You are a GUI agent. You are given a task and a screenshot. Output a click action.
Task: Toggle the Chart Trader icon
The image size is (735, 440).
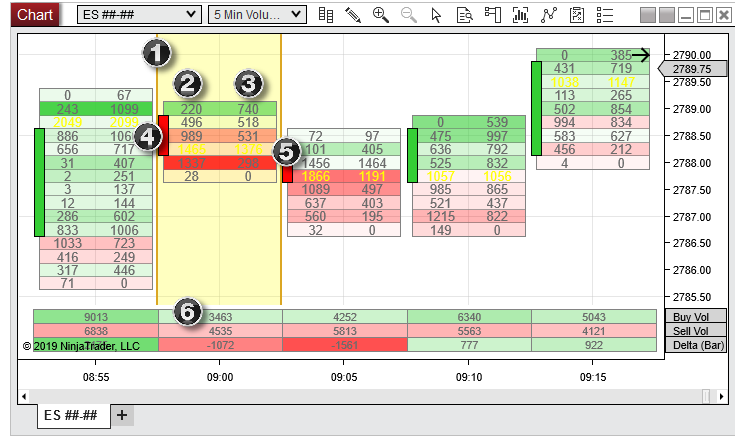(493, 15)
